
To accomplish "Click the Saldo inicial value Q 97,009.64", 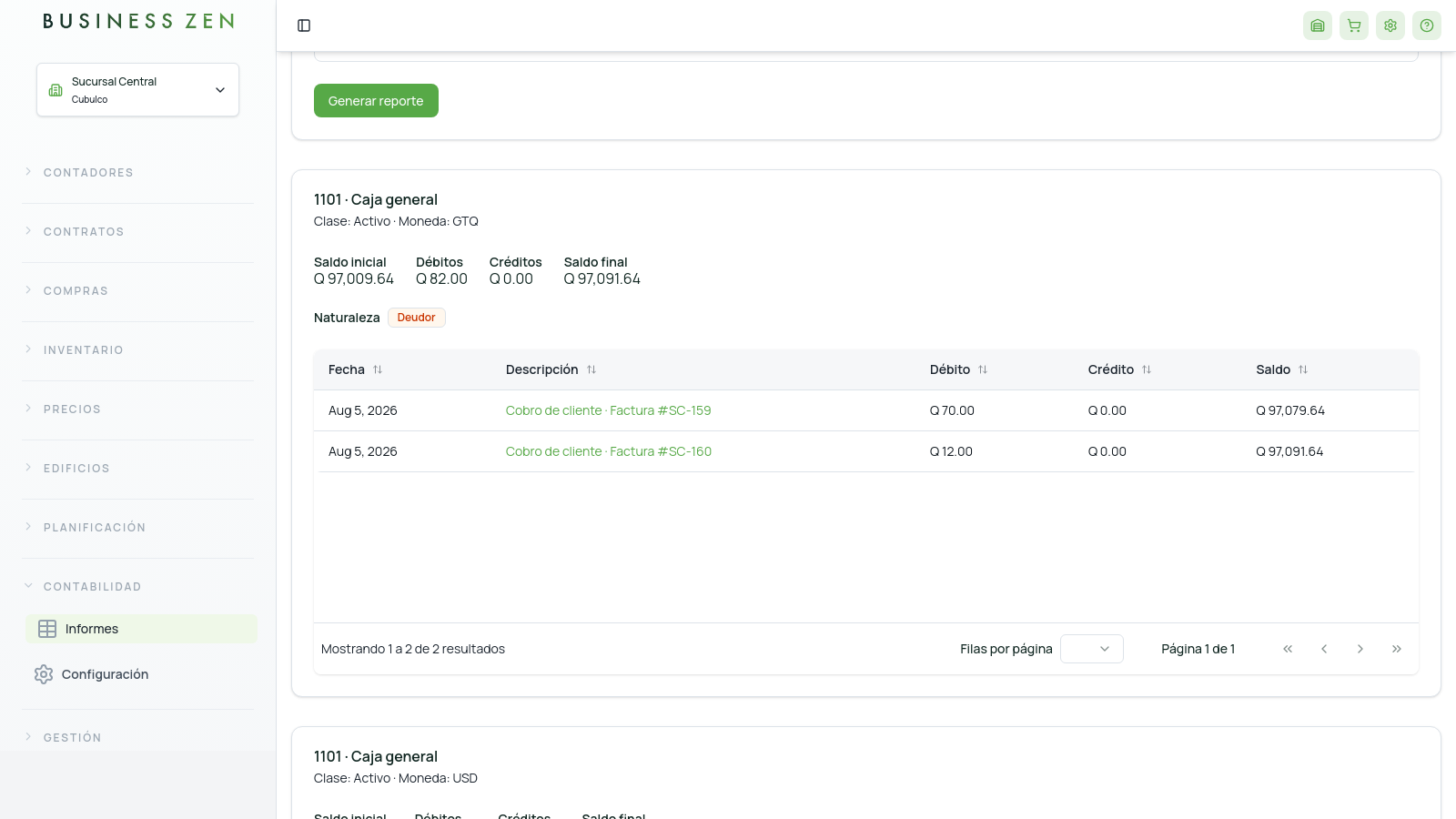I will pyautogui.click(x=354, y=279).
